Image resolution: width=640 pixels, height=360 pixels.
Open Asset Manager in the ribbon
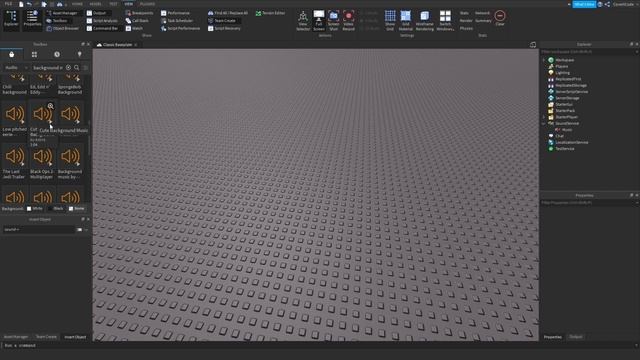62,13
